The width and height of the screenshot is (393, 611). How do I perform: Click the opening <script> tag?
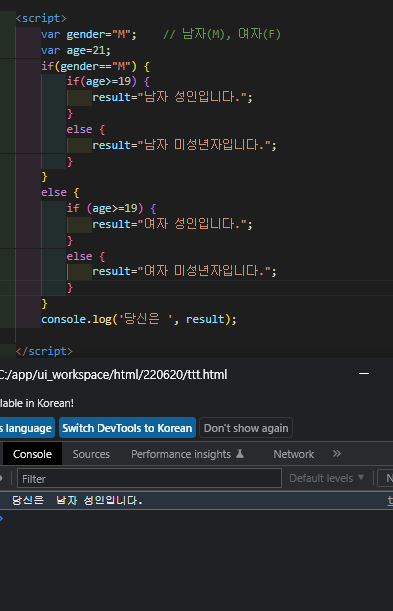pos(41,18)
